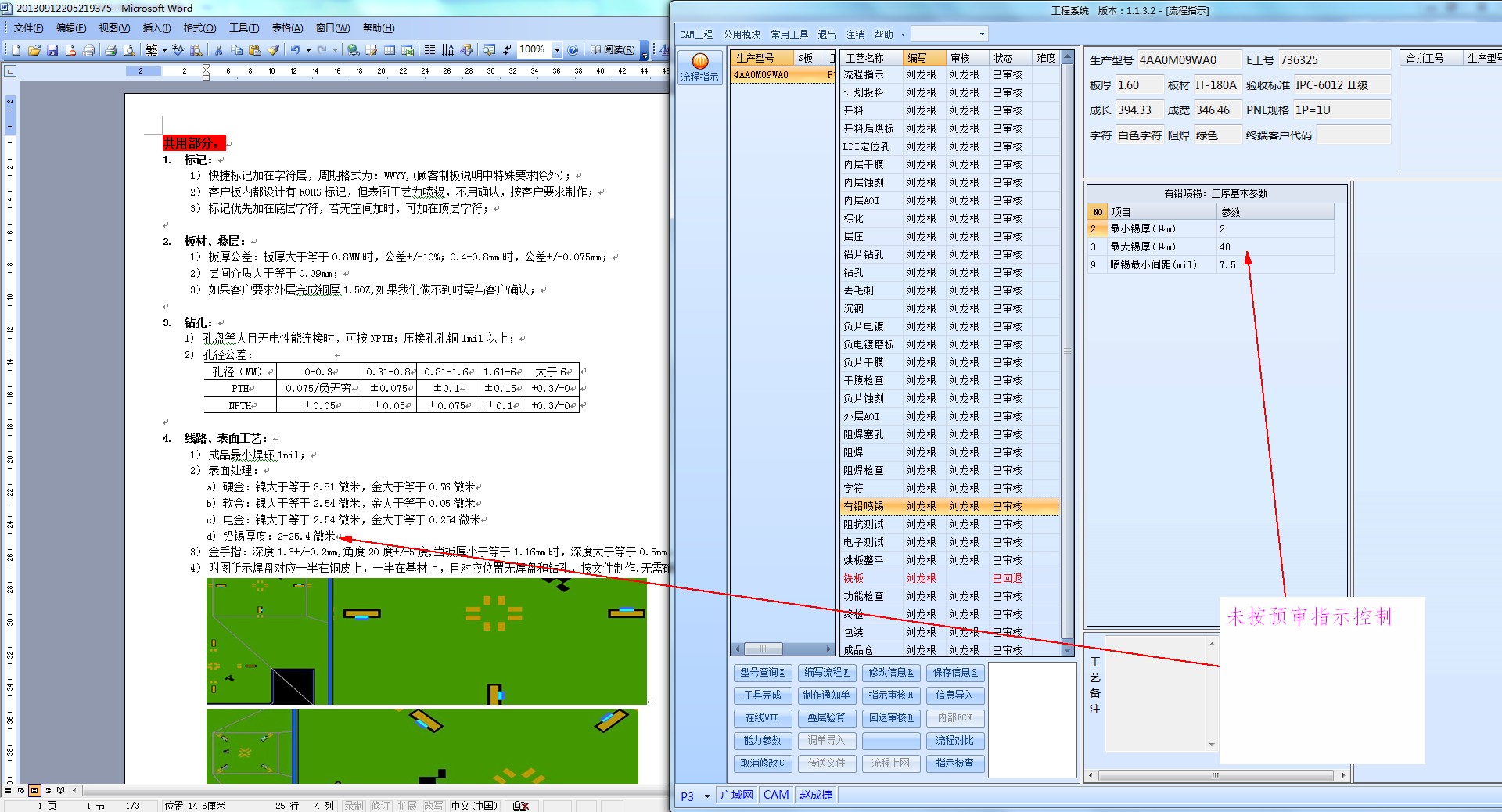Open the 帮助 menu arrow in CAM system
Viewport: 1502px width, 812px height.
click(903, 34)
